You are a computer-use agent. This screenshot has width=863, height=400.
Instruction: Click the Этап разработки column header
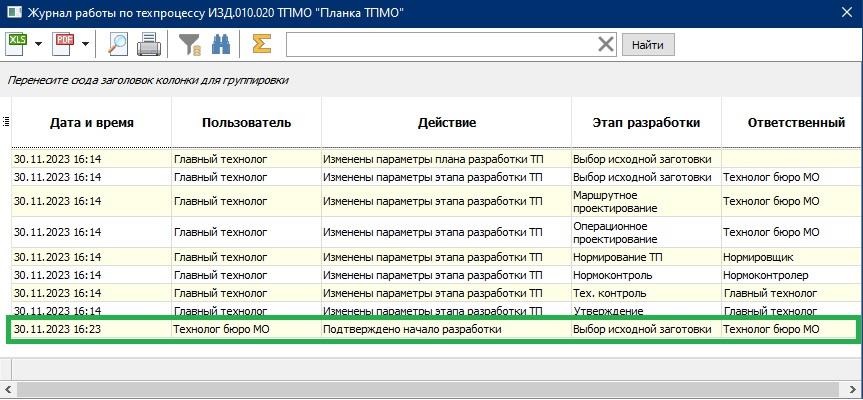(646, 123)
